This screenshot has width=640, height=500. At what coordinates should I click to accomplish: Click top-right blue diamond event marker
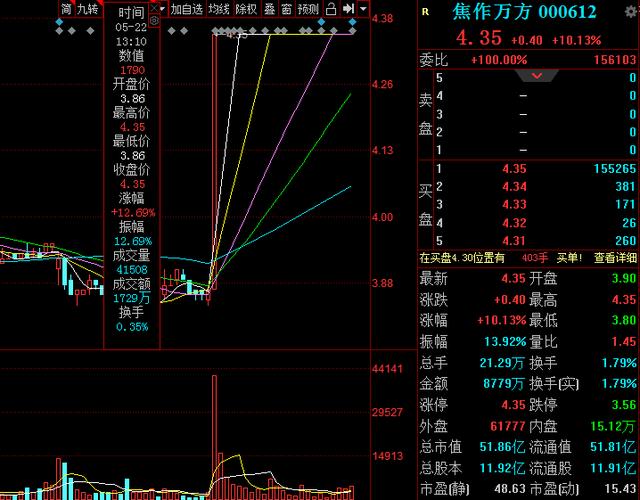(352, 22)
